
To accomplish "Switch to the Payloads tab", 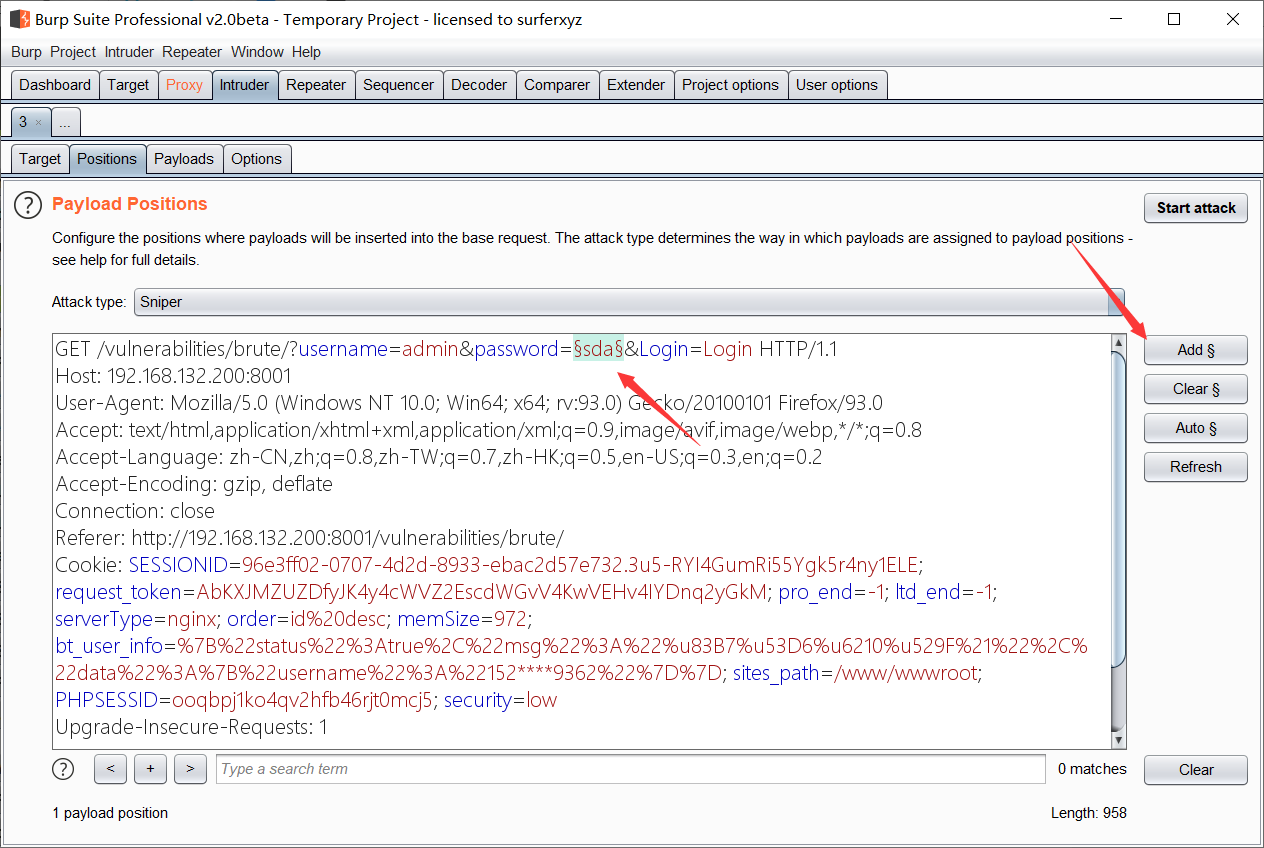I will pyautogui.click(x=183, y=159).
